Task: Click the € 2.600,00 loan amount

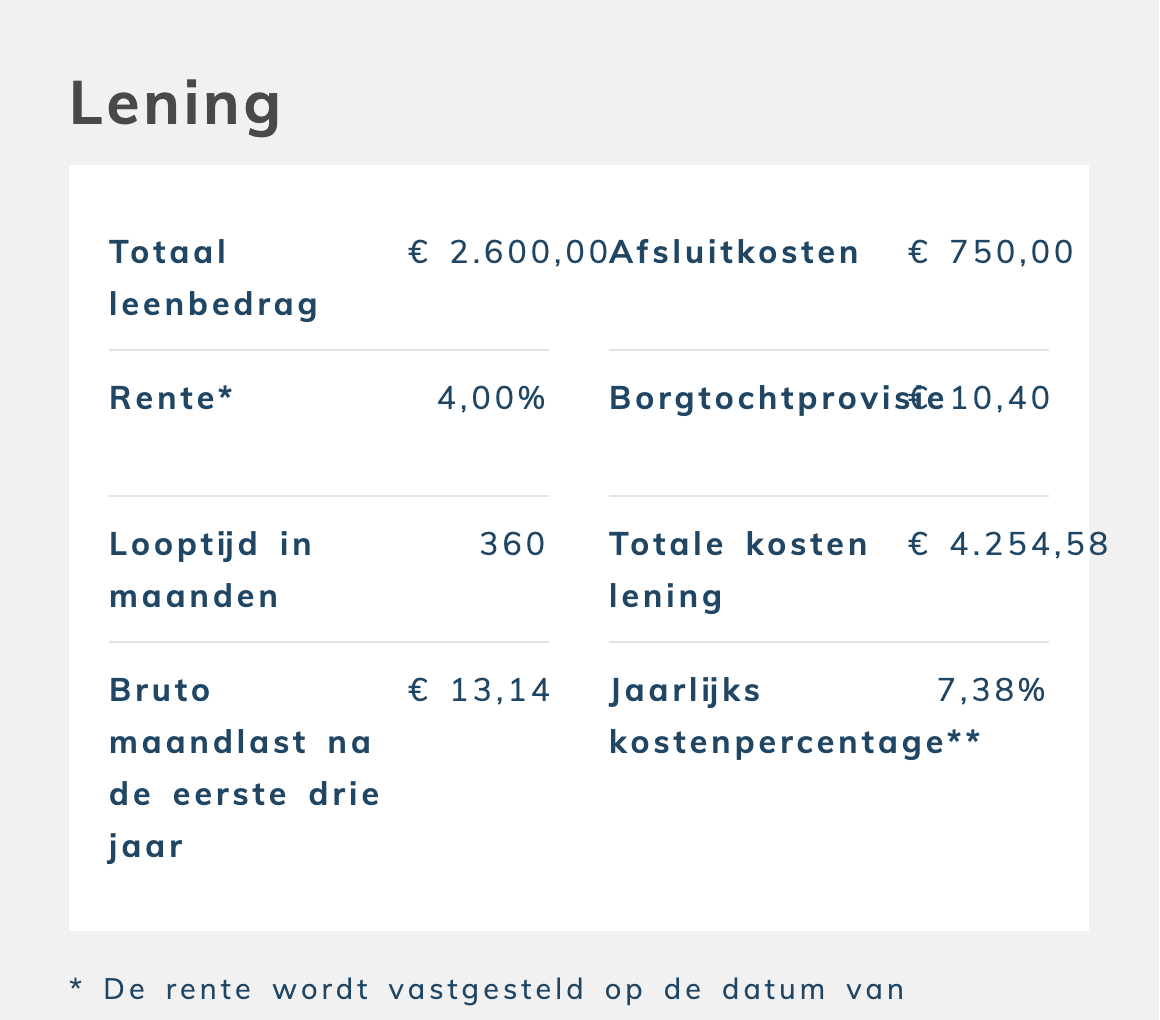Action: 508,252
